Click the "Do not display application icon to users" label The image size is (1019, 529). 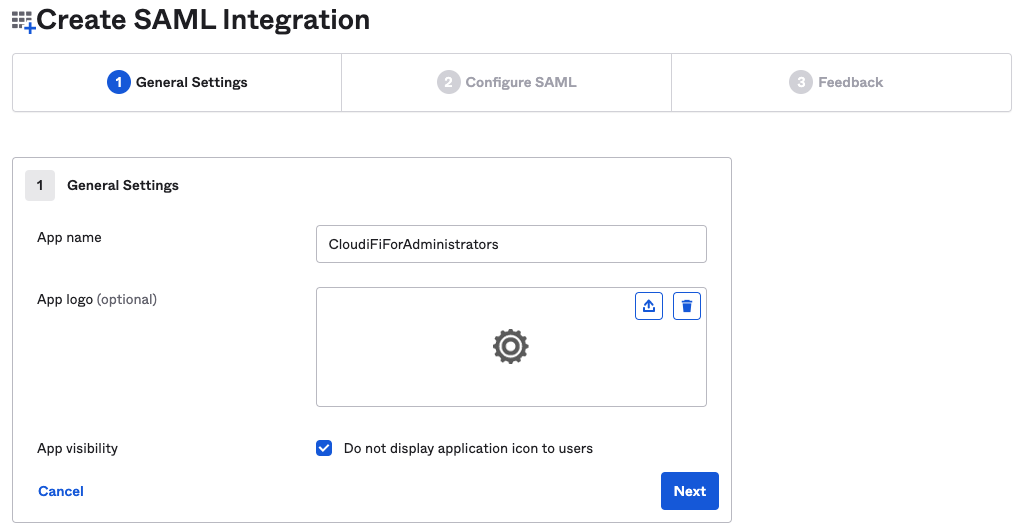[468, 448]
